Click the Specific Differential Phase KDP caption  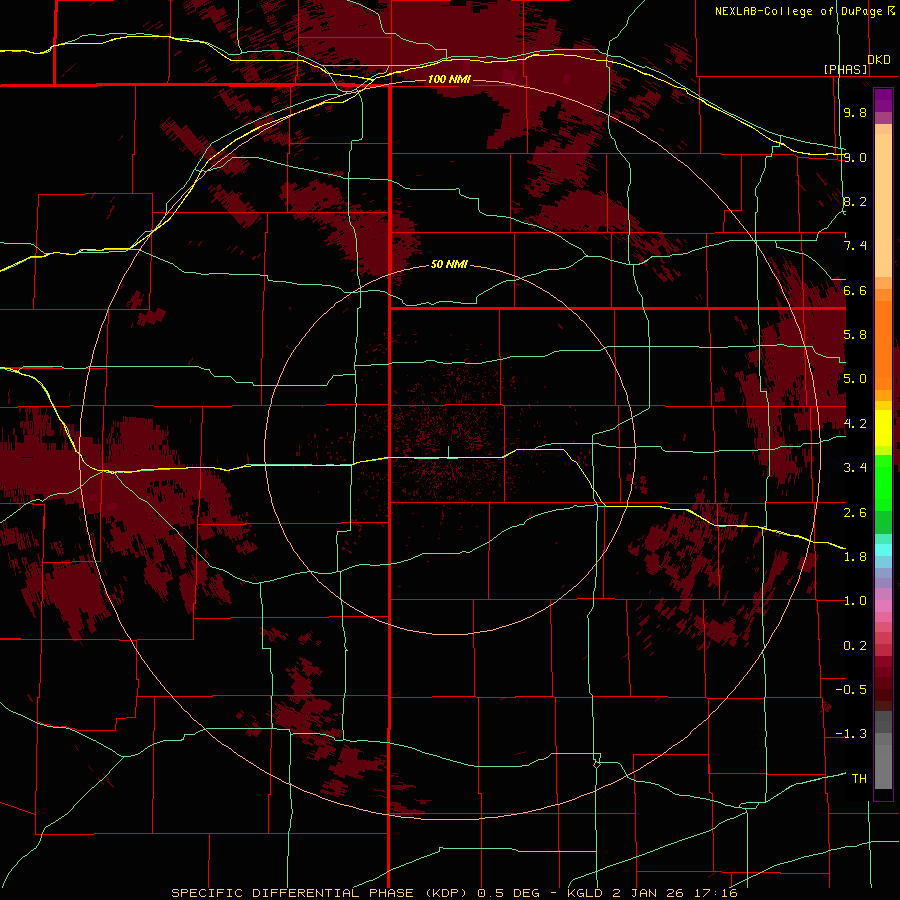454,893
